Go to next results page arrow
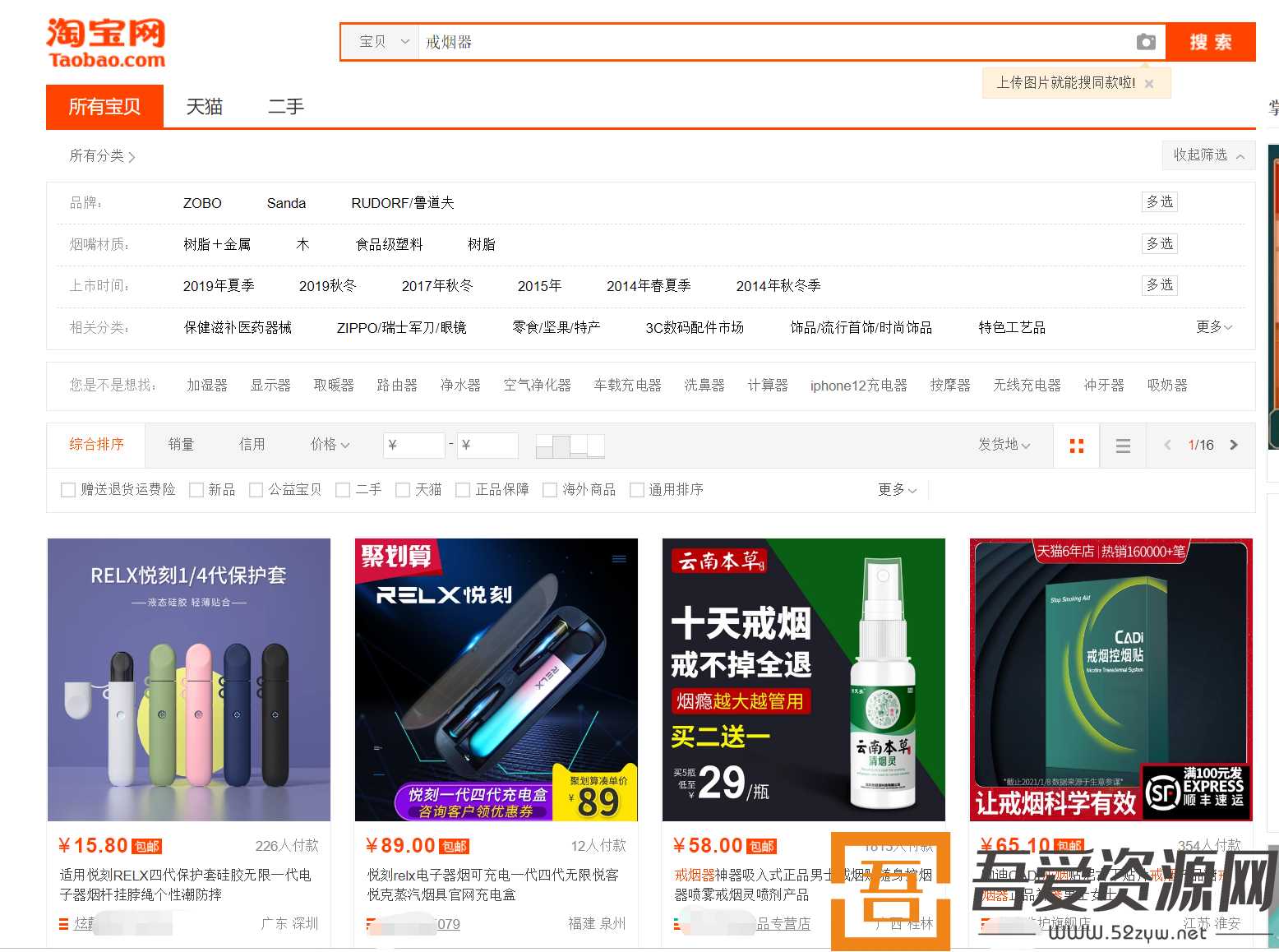Screen dimensions: 1279x952 (1235, 445)
